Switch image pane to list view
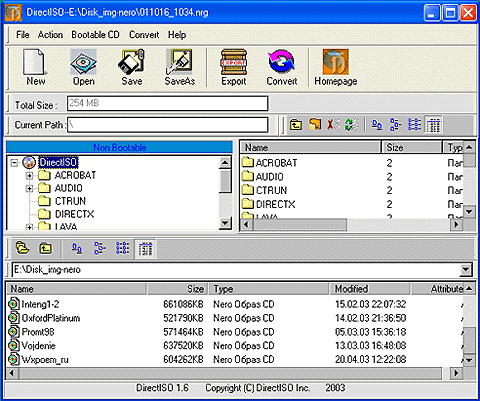The width and height of the screenshot is (480, 401). point(414,125)
